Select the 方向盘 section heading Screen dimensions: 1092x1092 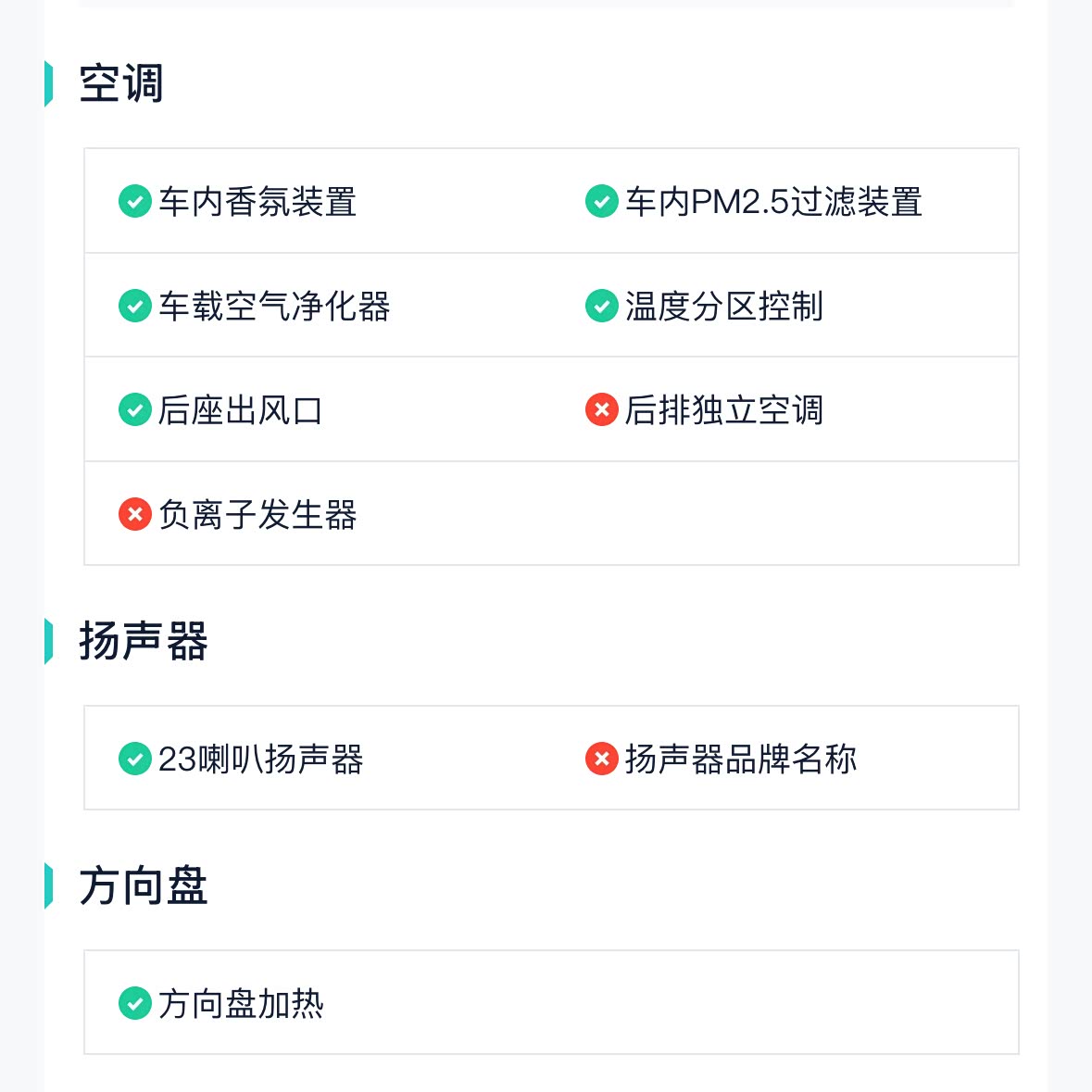pyautogui.click(x=144, y=885)
